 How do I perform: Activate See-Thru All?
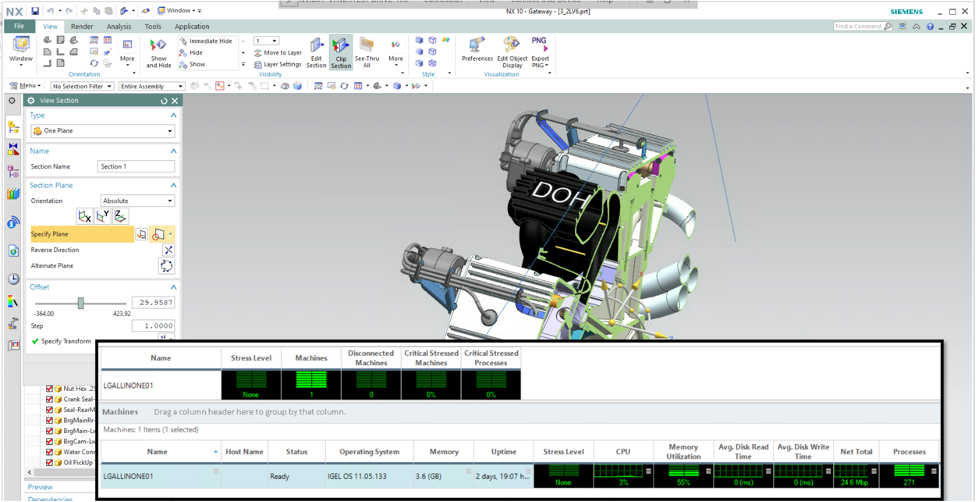point(367,53)
